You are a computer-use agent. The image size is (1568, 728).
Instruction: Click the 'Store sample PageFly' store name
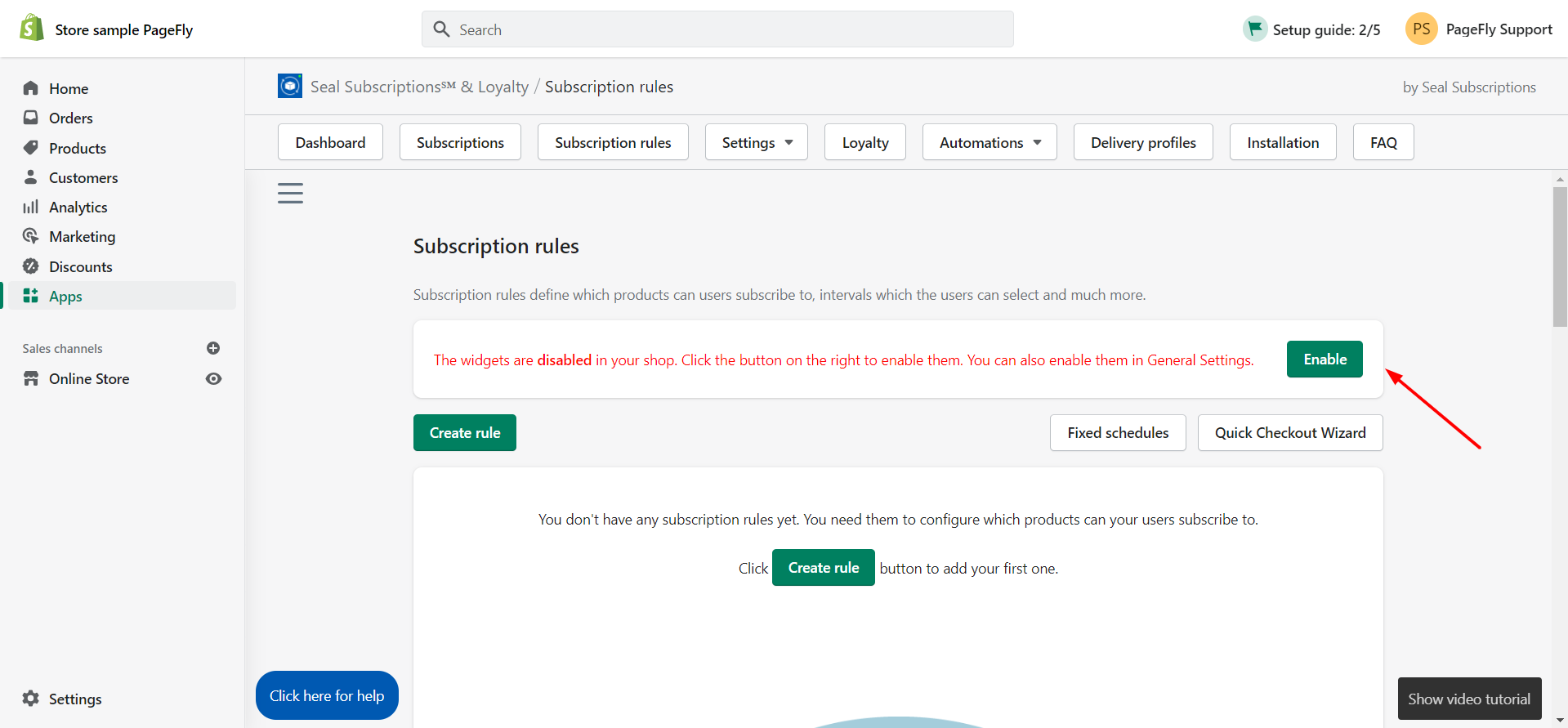pos(123,29)
